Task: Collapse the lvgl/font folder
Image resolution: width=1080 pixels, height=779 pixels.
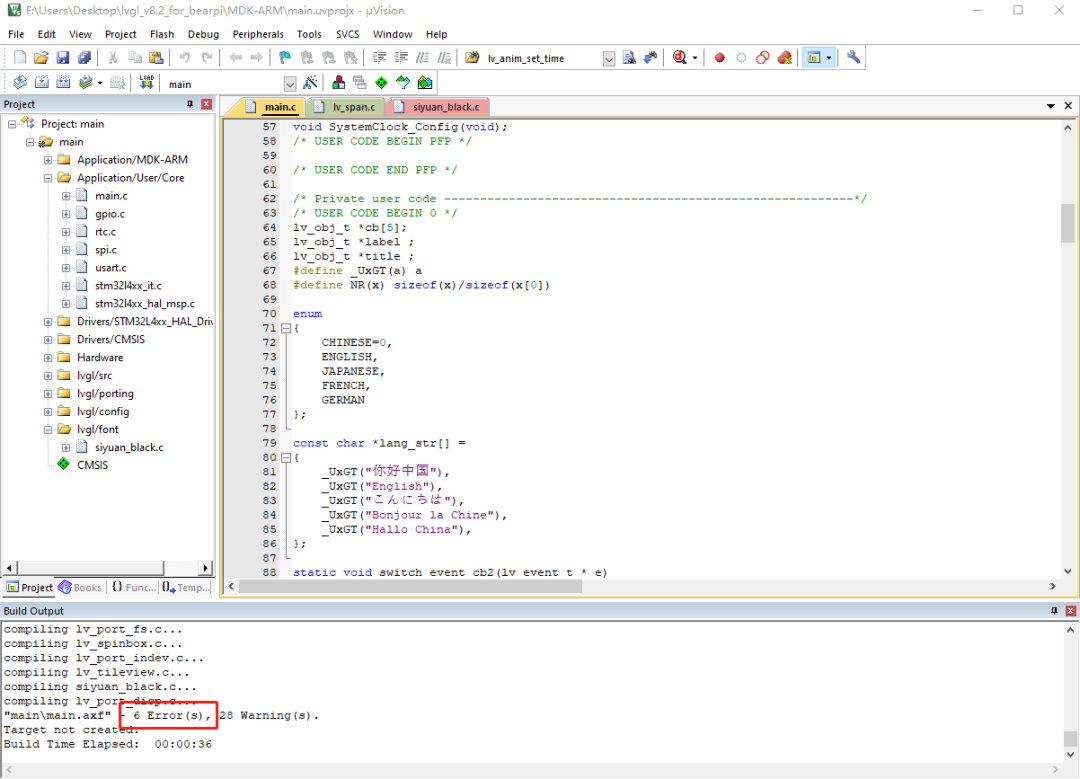Action: tap(48, 429)
